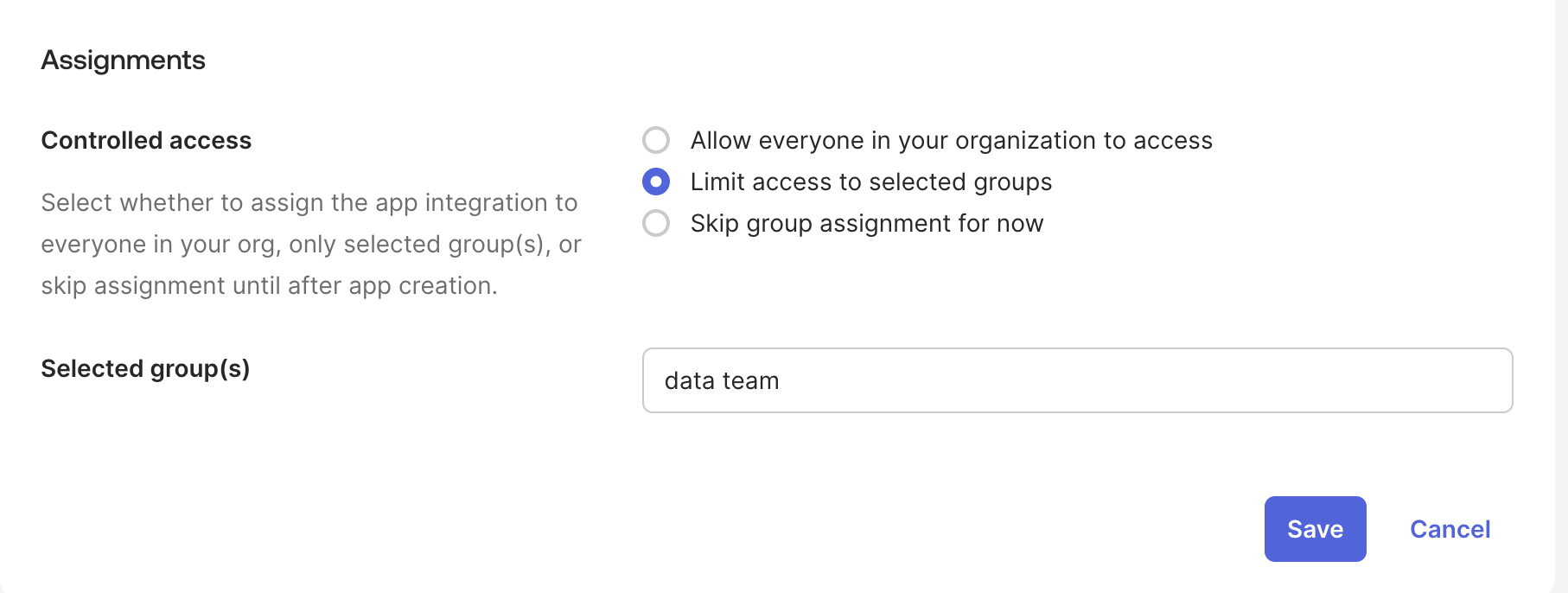Viewport: 1568px width, 593px height.
Task: Focus the Selected group(s) input field
Action: [x=1076, y=380]
